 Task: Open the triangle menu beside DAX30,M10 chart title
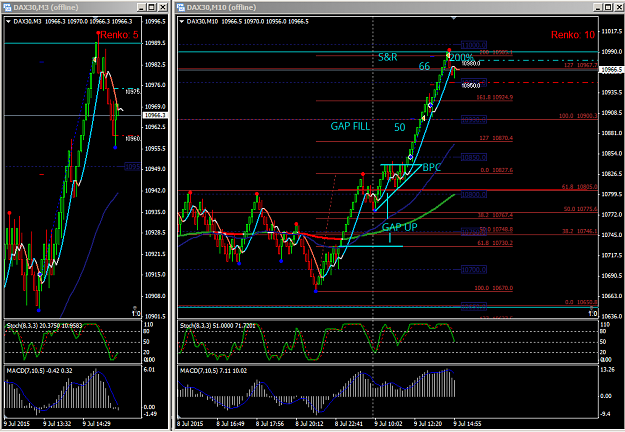[x=182, y=22]
